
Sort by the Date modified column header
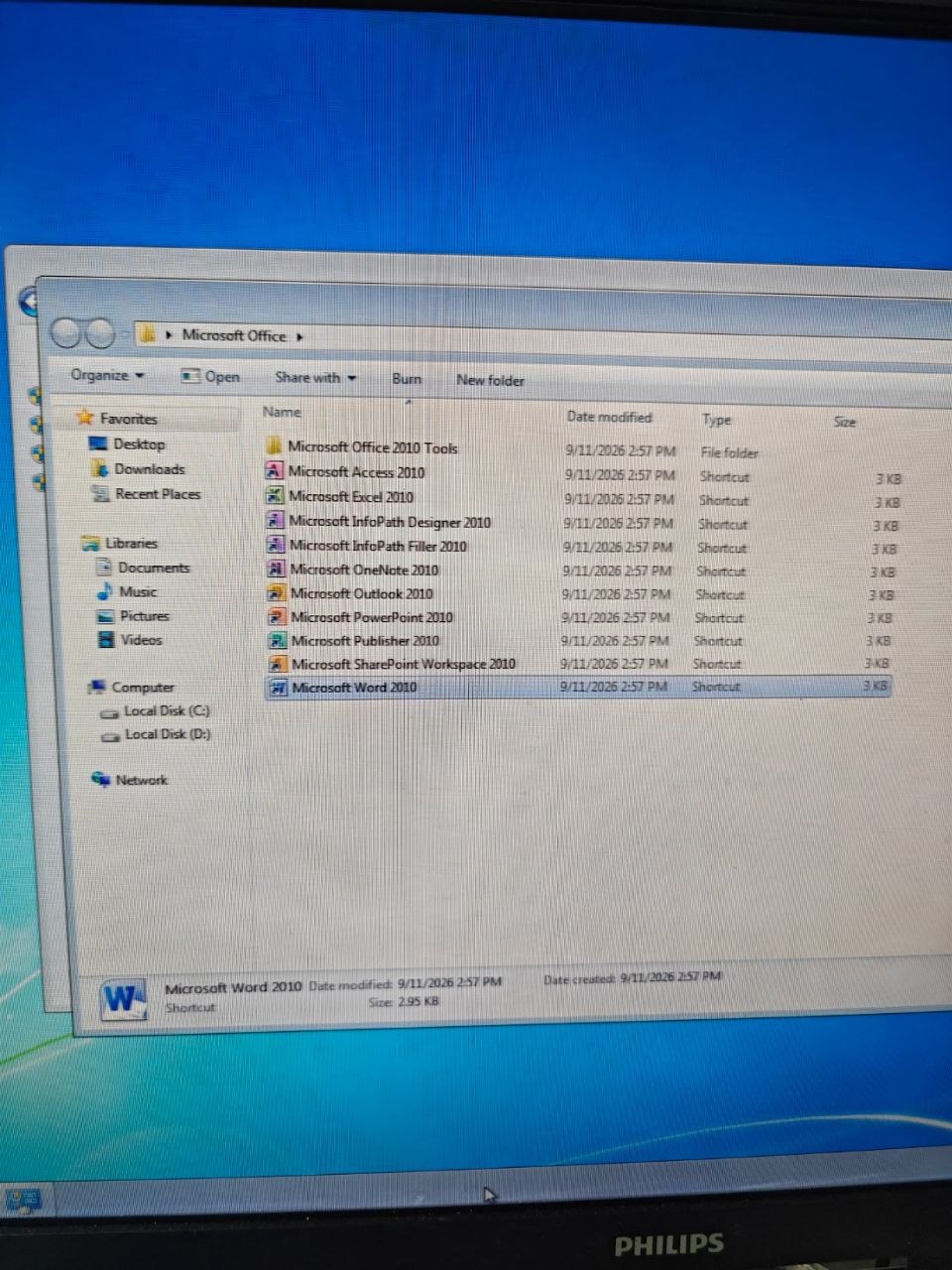click(x=610, y=417)
